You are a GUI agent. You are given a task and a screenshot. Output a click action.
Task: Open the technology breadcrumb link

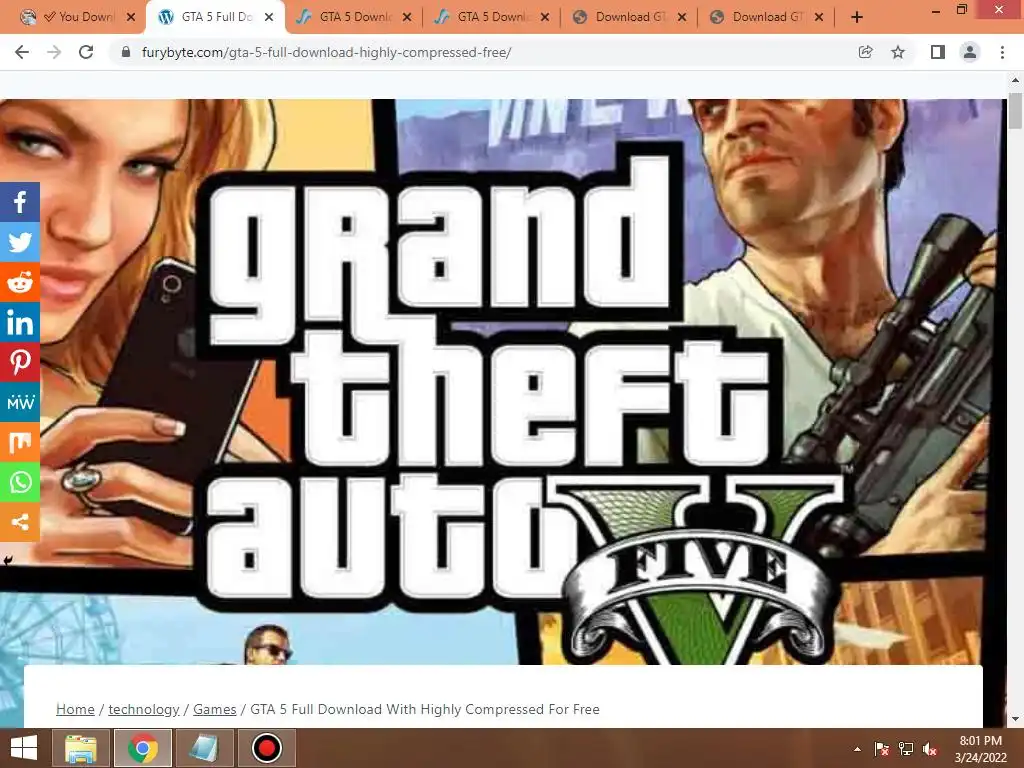coord(144,709)
